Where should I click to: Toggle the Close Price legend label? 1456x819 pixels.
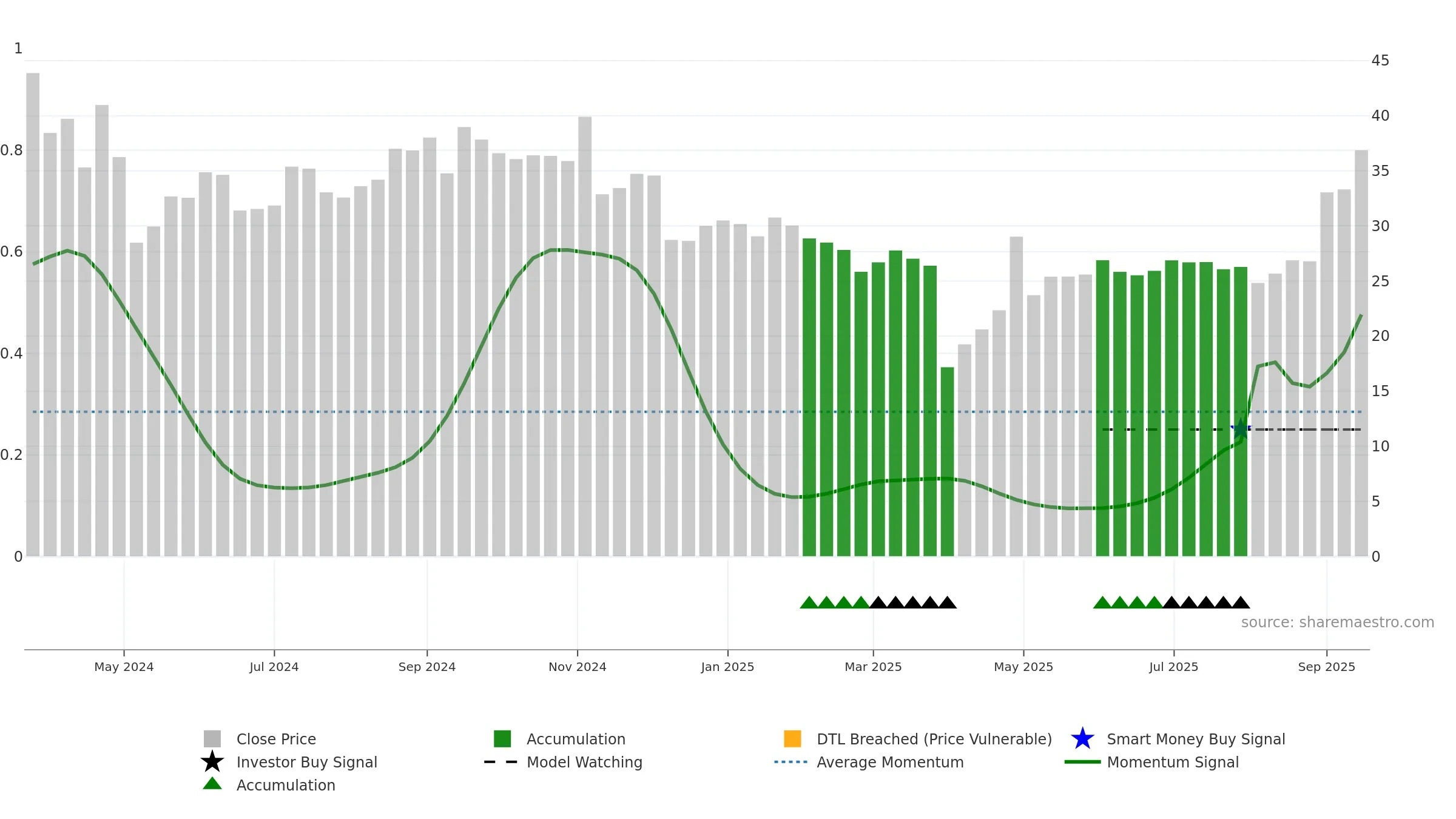(276, 739)
